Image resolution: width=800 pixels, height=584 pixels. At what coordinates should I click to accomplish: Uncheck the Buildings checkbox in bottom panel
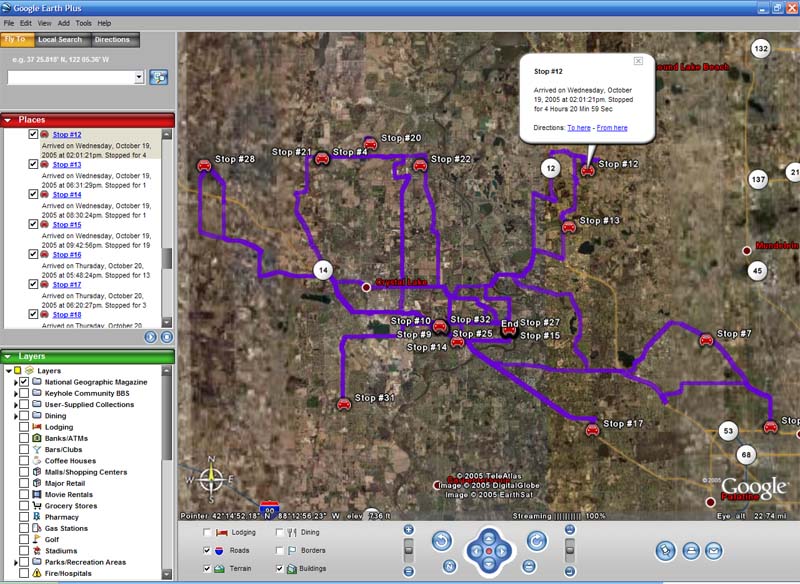point(280,568)
